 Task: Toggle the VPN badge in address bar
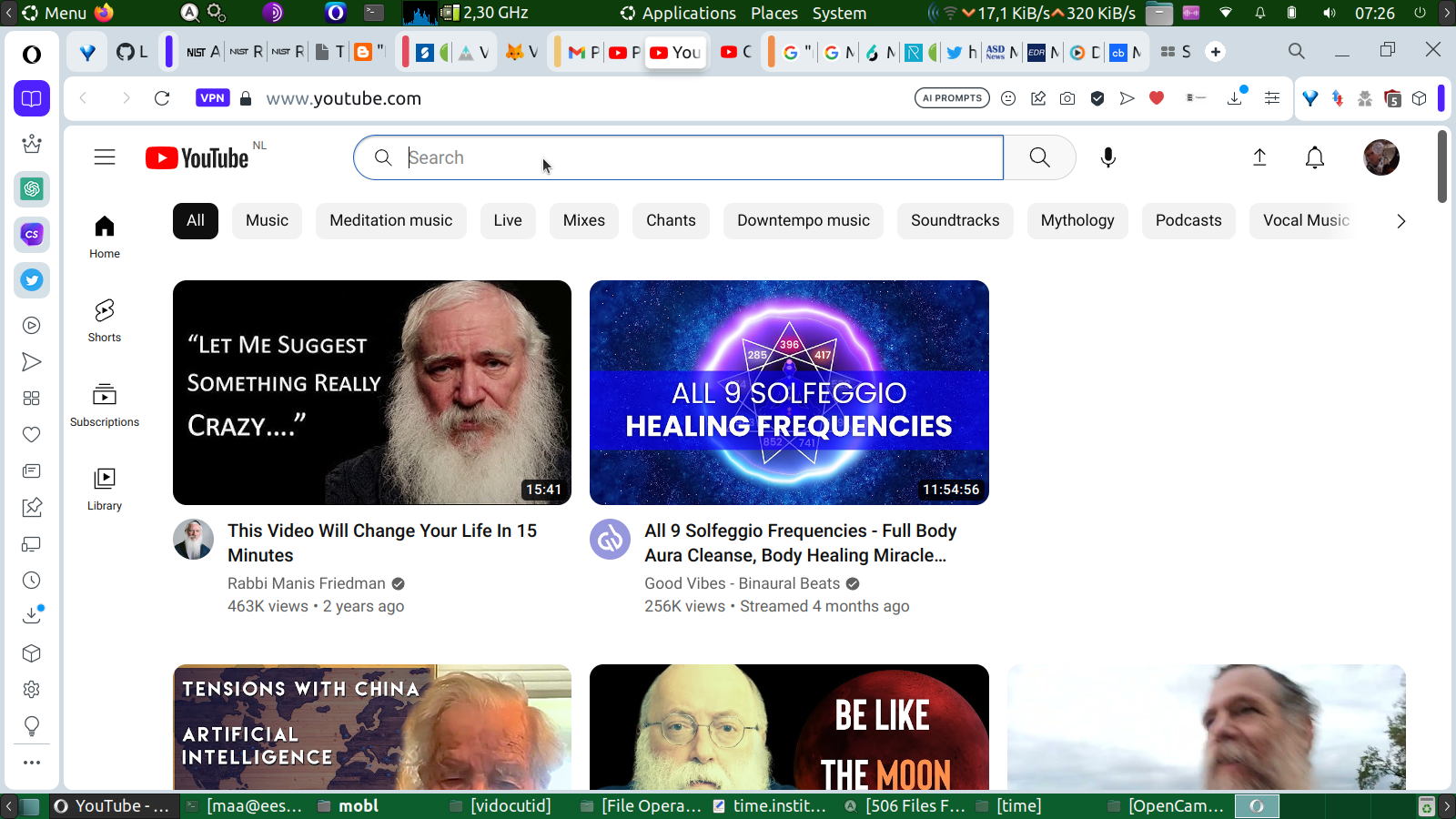[x=212, y=98]
